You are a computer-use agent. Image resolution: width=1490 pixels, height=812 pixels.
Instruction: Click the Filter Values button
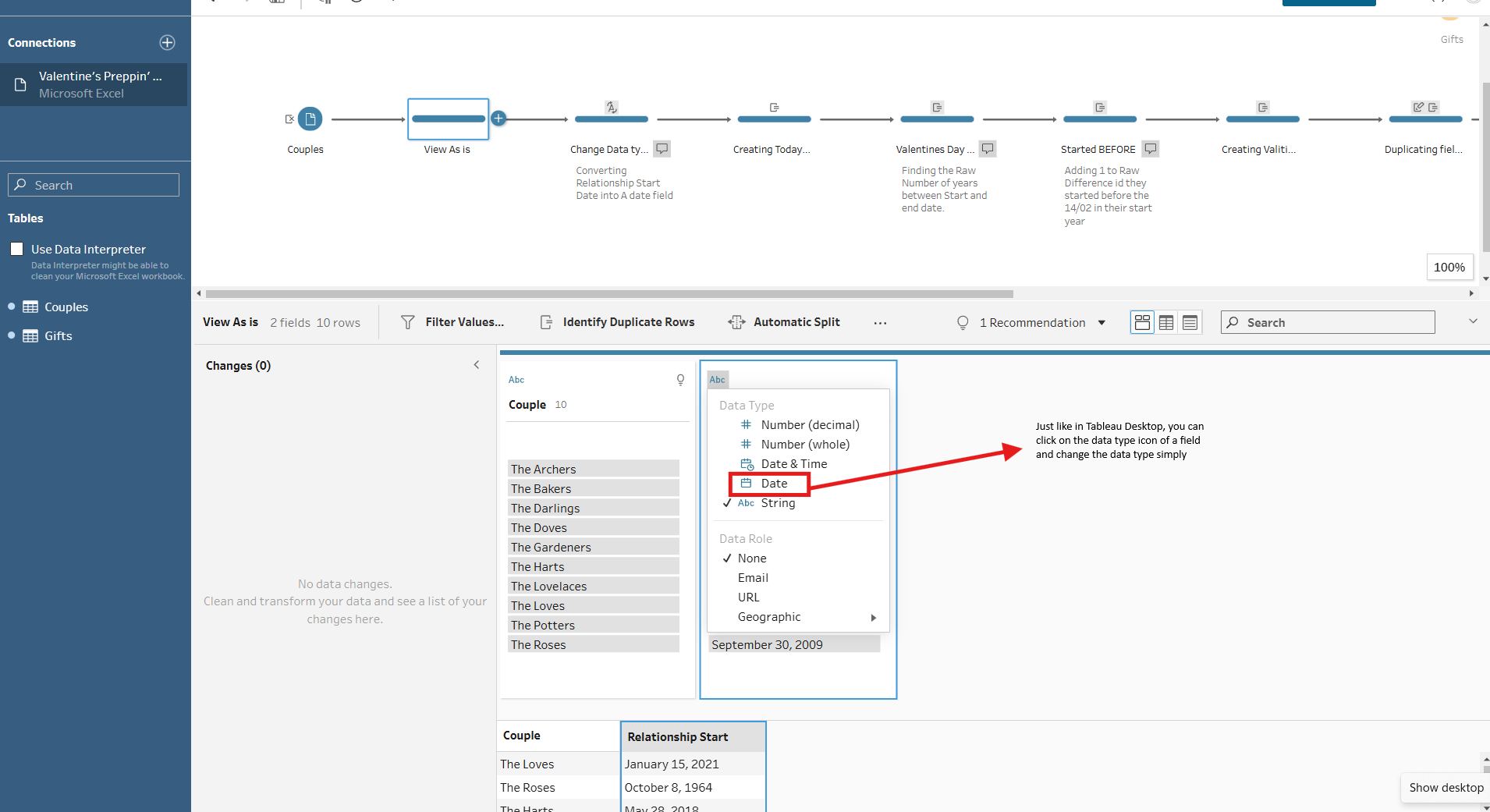452,322
